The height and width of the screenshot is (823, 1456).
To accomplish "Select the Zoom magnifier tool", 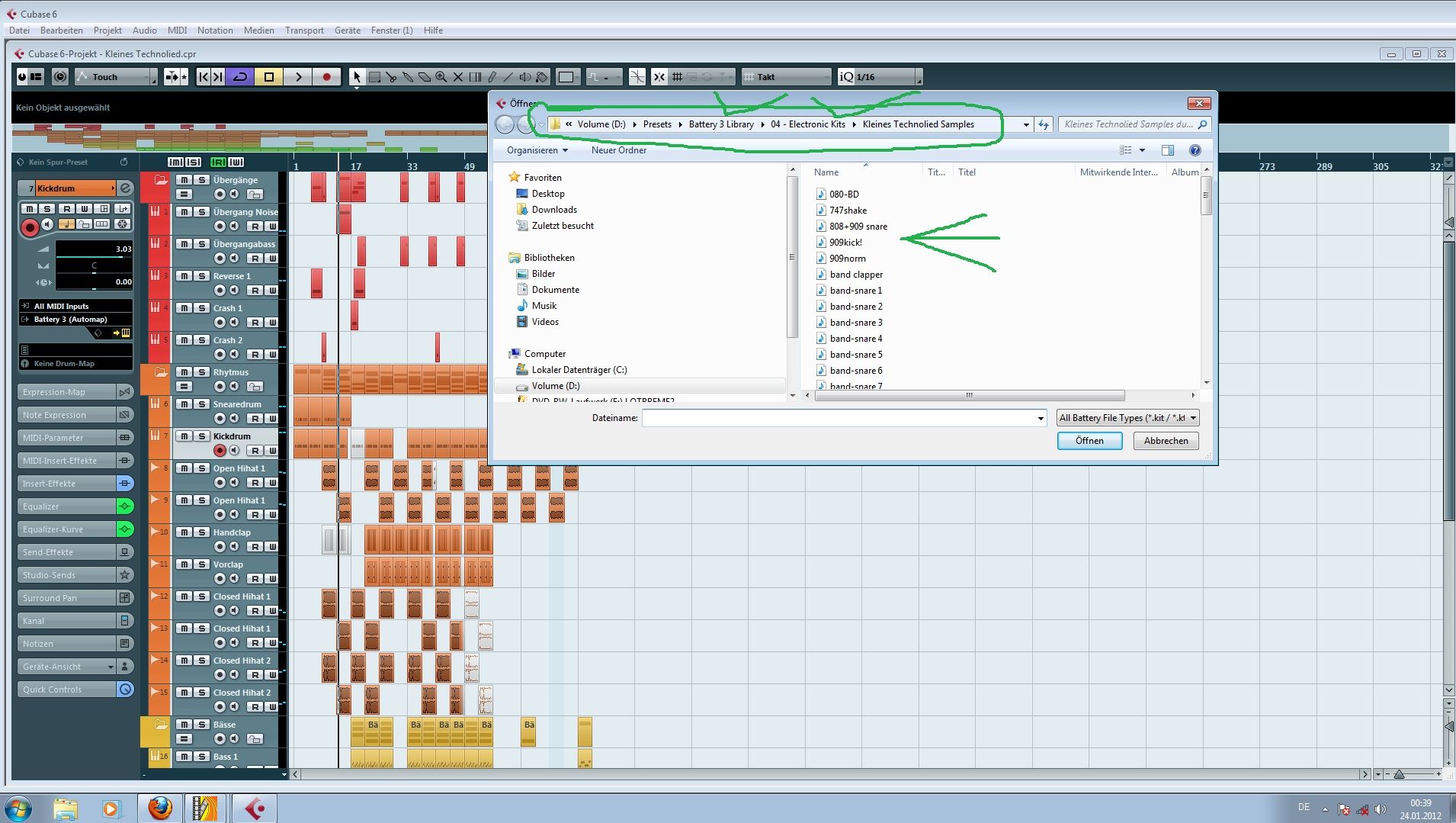I will click(441, 77).
